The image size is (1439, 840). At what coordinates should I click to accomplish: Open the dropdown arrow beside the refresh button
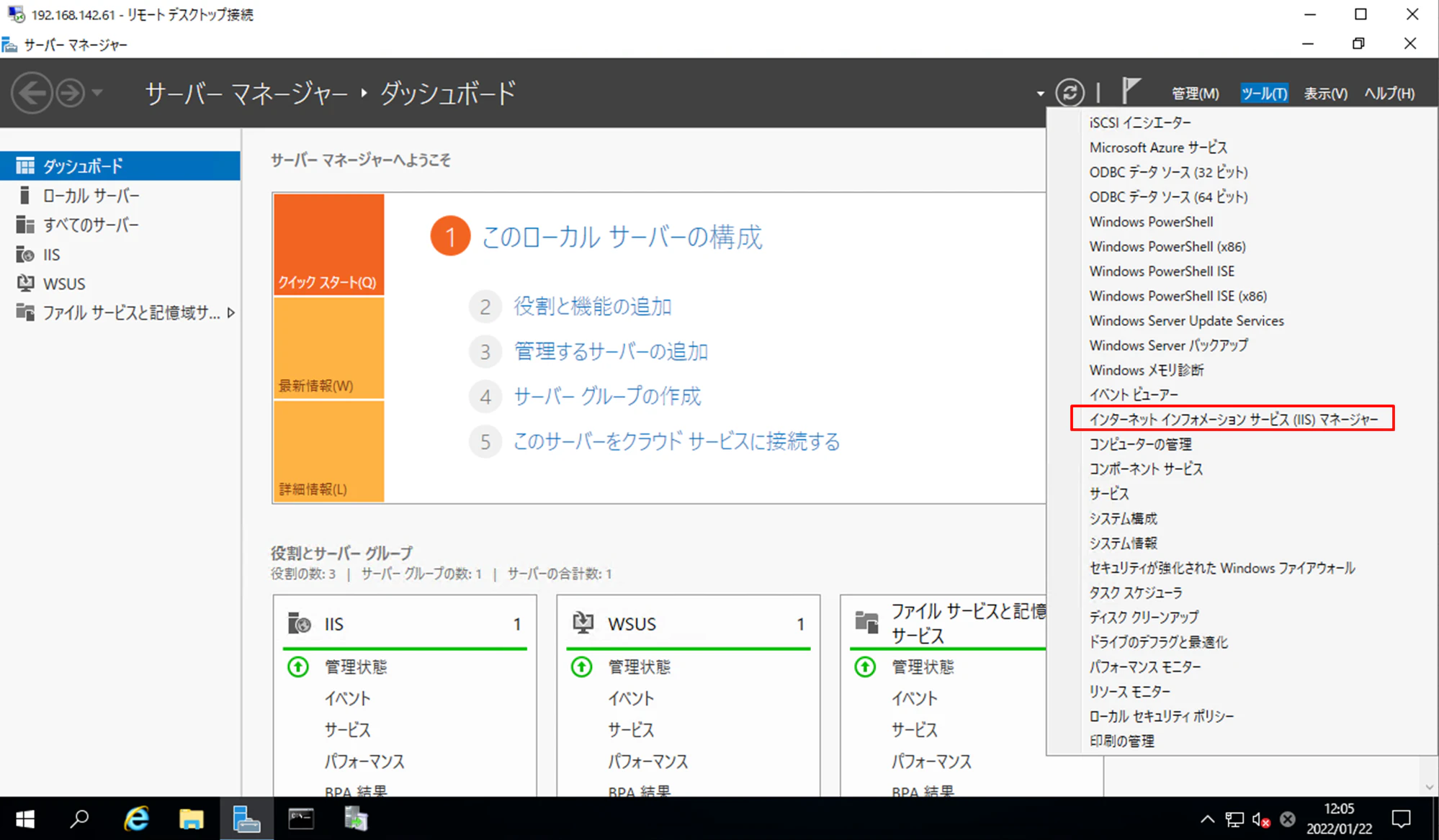point(1041,94)
